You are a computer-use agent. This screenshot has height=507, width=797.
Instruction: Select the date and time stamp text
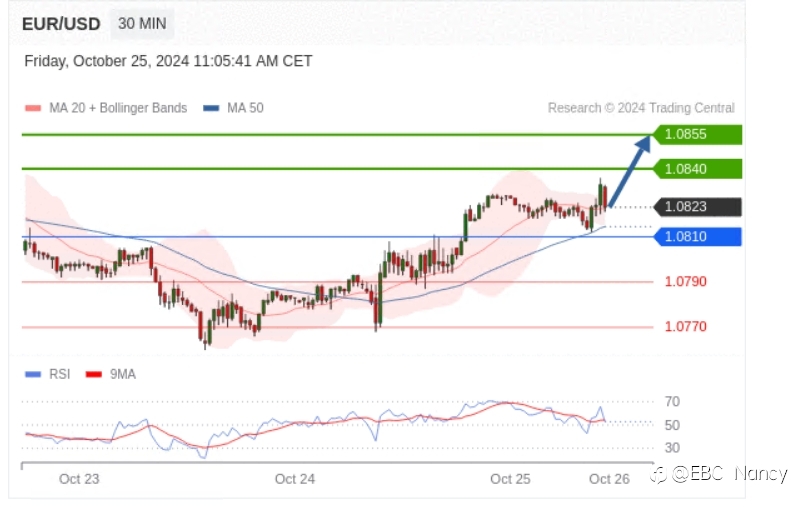pyautogui.click(x=168, y=61)
